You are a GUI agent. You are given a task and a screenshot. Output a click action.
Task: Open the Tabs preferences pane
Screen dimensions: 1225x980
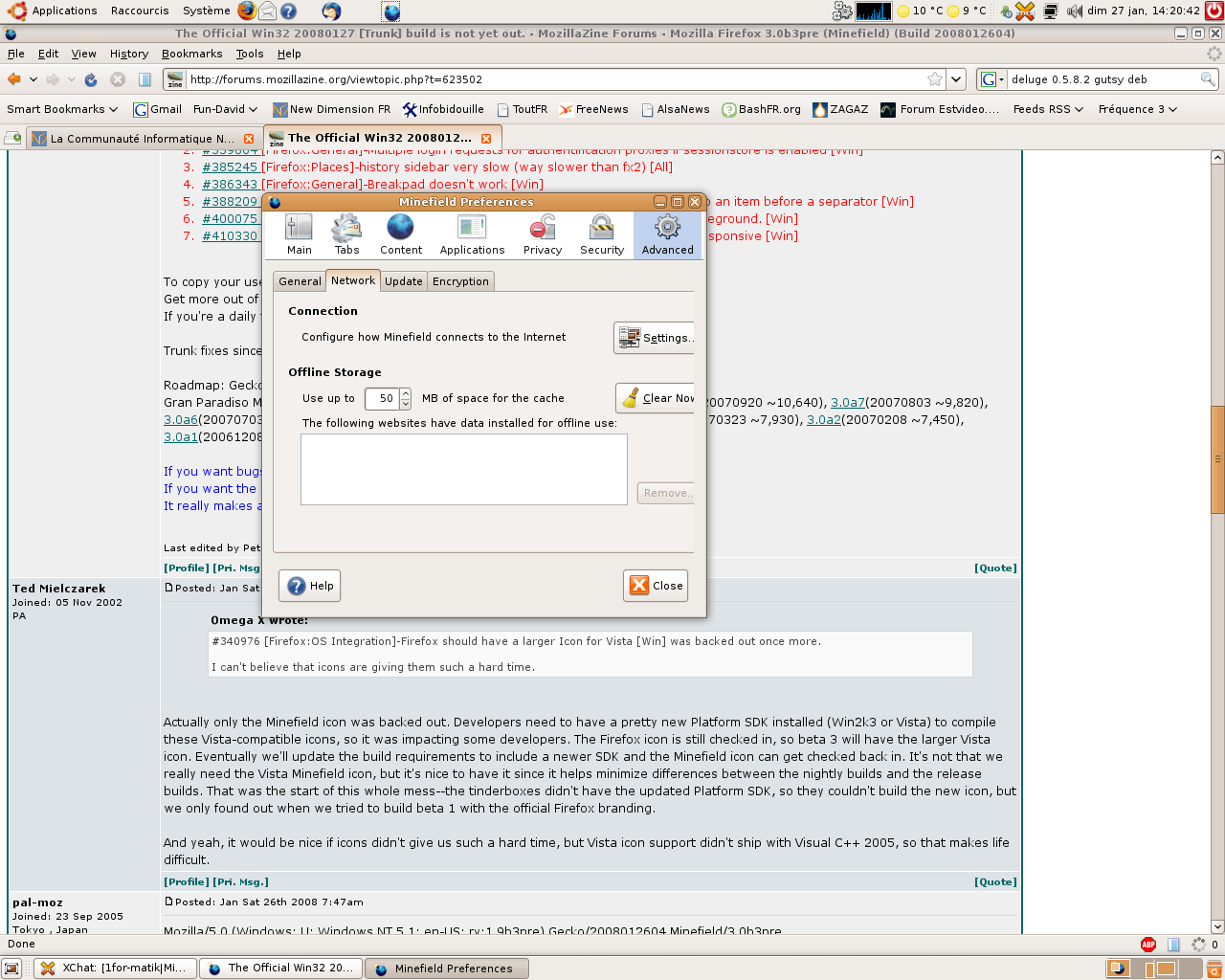(346, 234)
